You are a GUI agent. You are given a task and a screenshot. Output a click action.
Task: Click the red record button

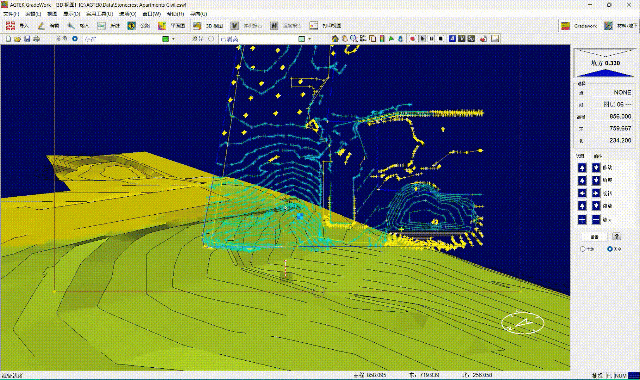coord(413,39)
